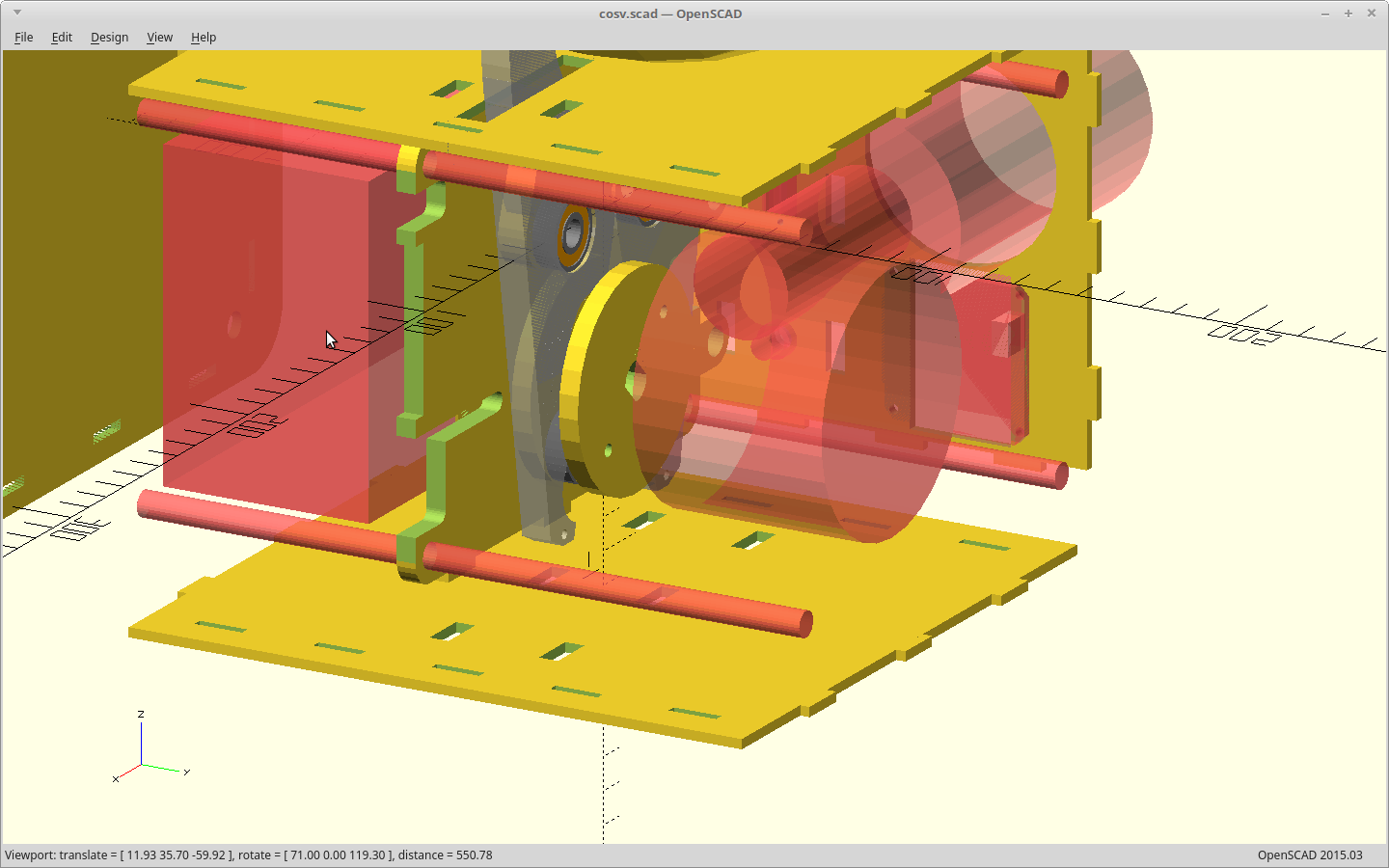
Task: Click the viewport translate/rotate status text
Action: [x=249, y=855]
